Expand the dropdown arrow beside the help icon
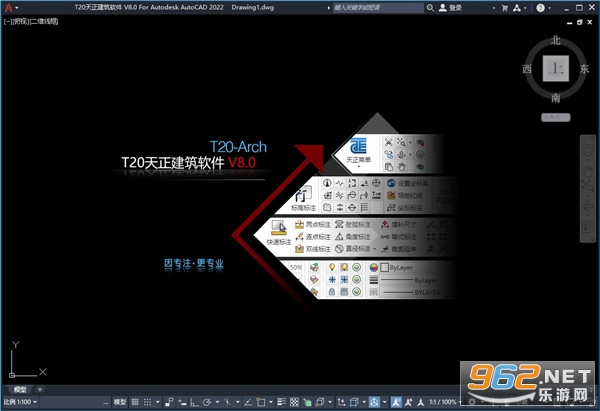The width and height of the screenshot is (600, 411). click(549, 8)
